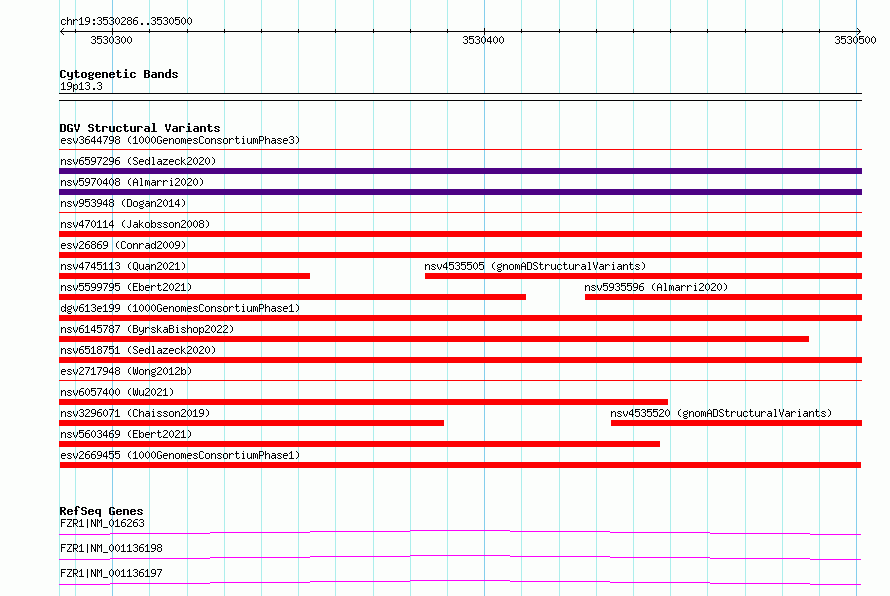The width and height of the screenshot is (890, 596).
Task: Click the 3530400 ruler position label
Action: click(x=483, y=40)
